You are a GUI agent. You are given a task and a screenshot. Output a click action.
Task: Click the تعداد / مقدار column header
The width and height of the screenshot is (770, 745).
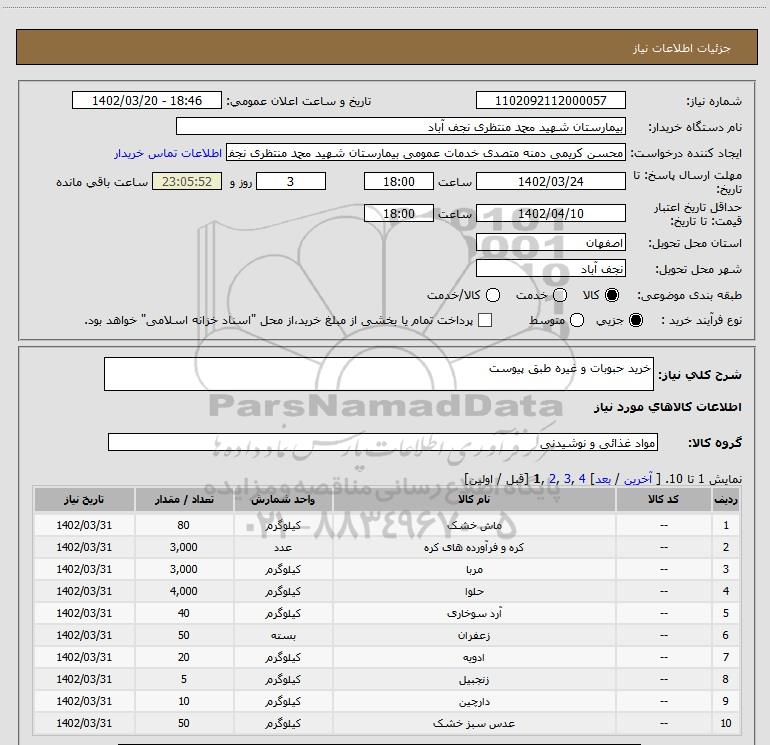[184, 499]
